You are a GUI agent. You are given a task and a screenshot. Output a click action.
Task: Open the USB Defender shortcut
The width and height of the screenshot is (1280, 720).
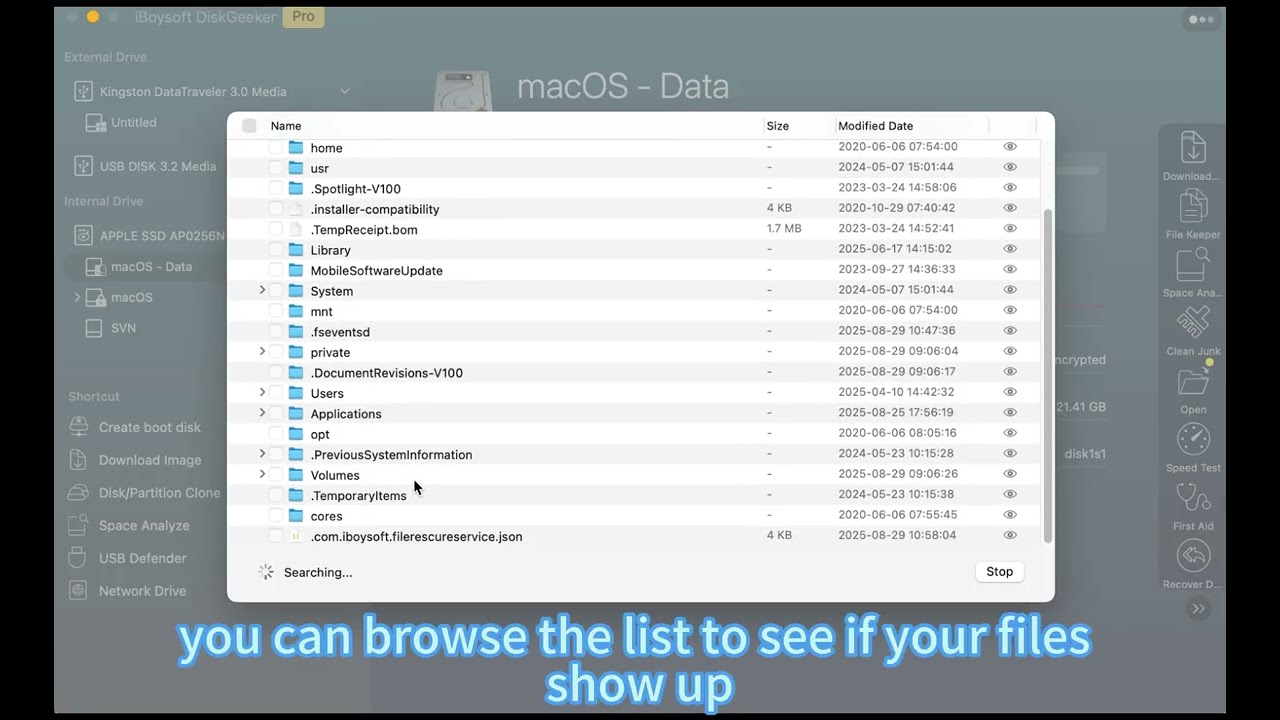(x=142, y=558)
